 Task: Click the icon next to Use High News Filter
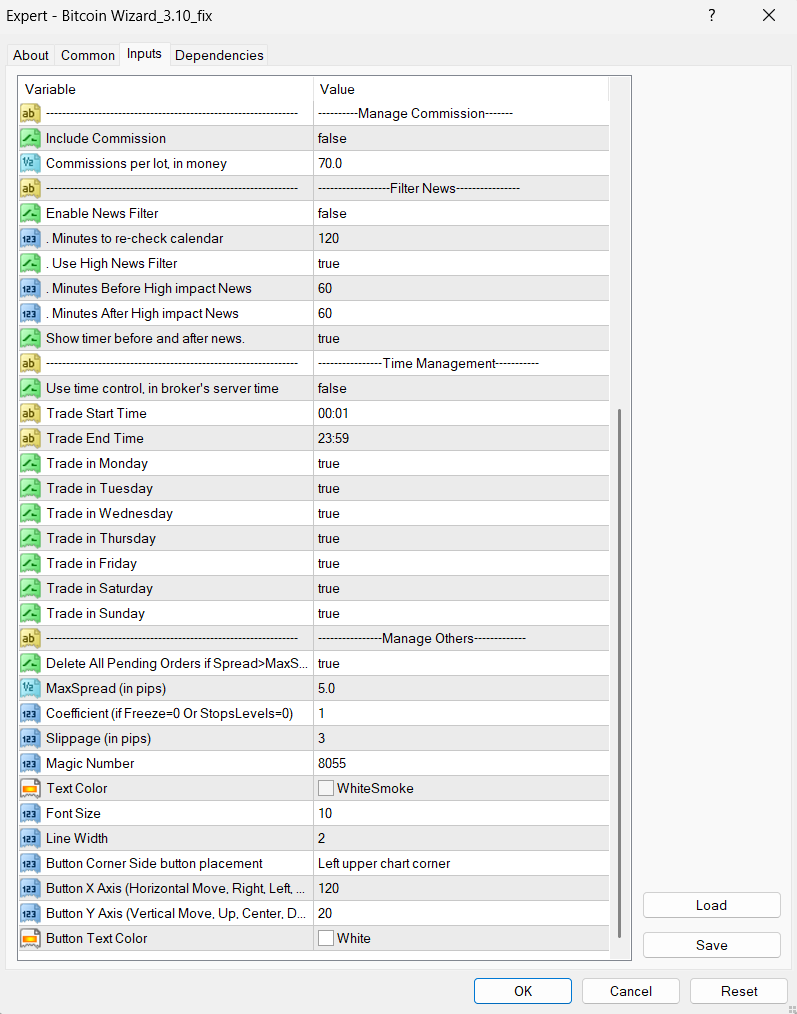30,263
